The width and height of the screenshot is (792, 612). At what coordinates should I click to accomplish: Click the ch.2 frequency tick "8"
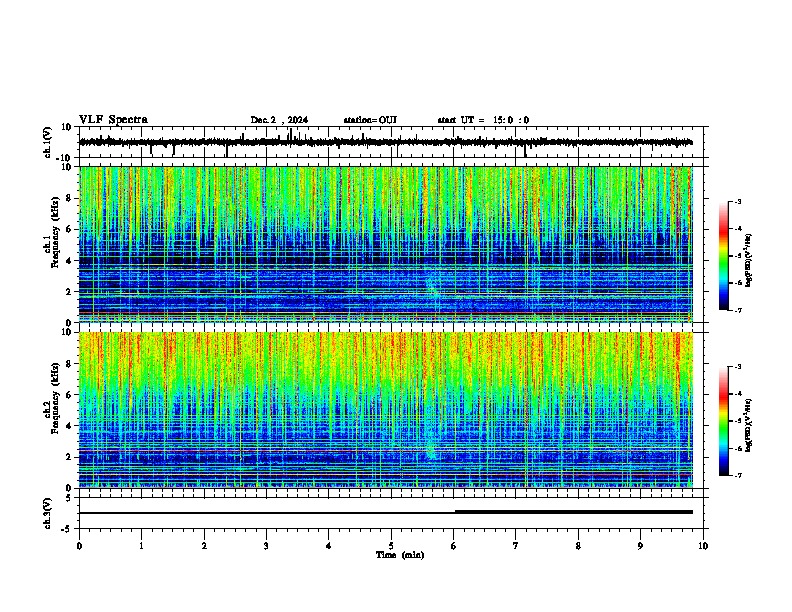70,364
